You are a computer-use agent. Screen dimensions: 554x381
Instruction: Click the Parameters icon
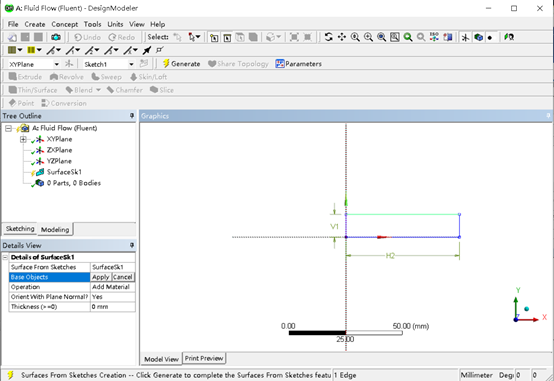(280, 64)
